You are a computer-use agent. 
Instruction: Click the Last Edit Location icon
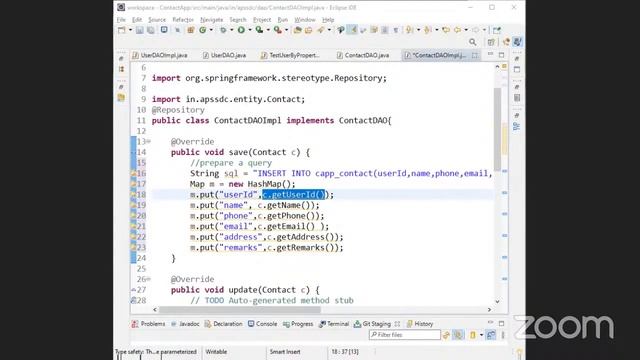point(446,30)
